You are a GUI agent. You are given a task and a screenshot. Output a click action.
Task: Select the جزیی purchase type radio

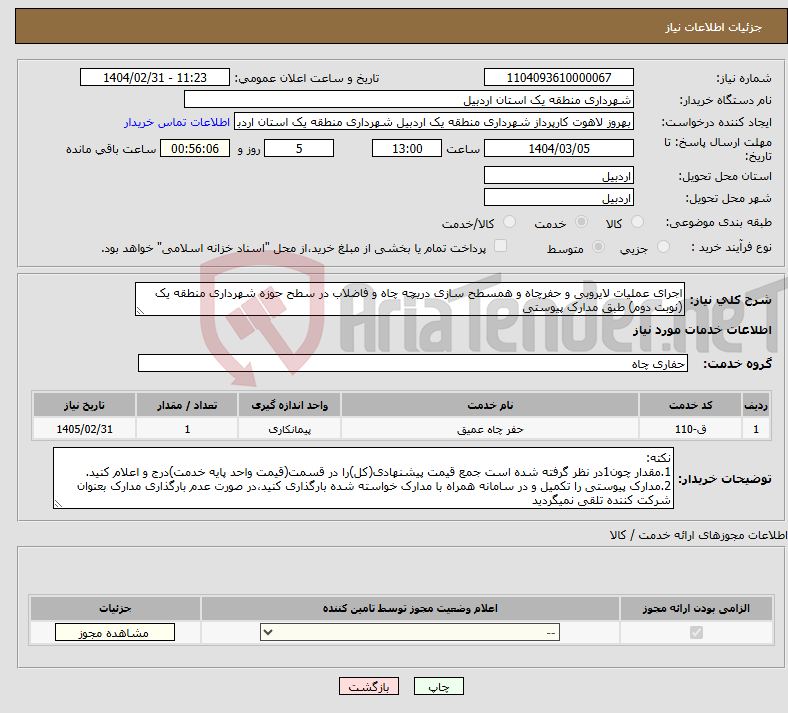click(x=663, y=247)
